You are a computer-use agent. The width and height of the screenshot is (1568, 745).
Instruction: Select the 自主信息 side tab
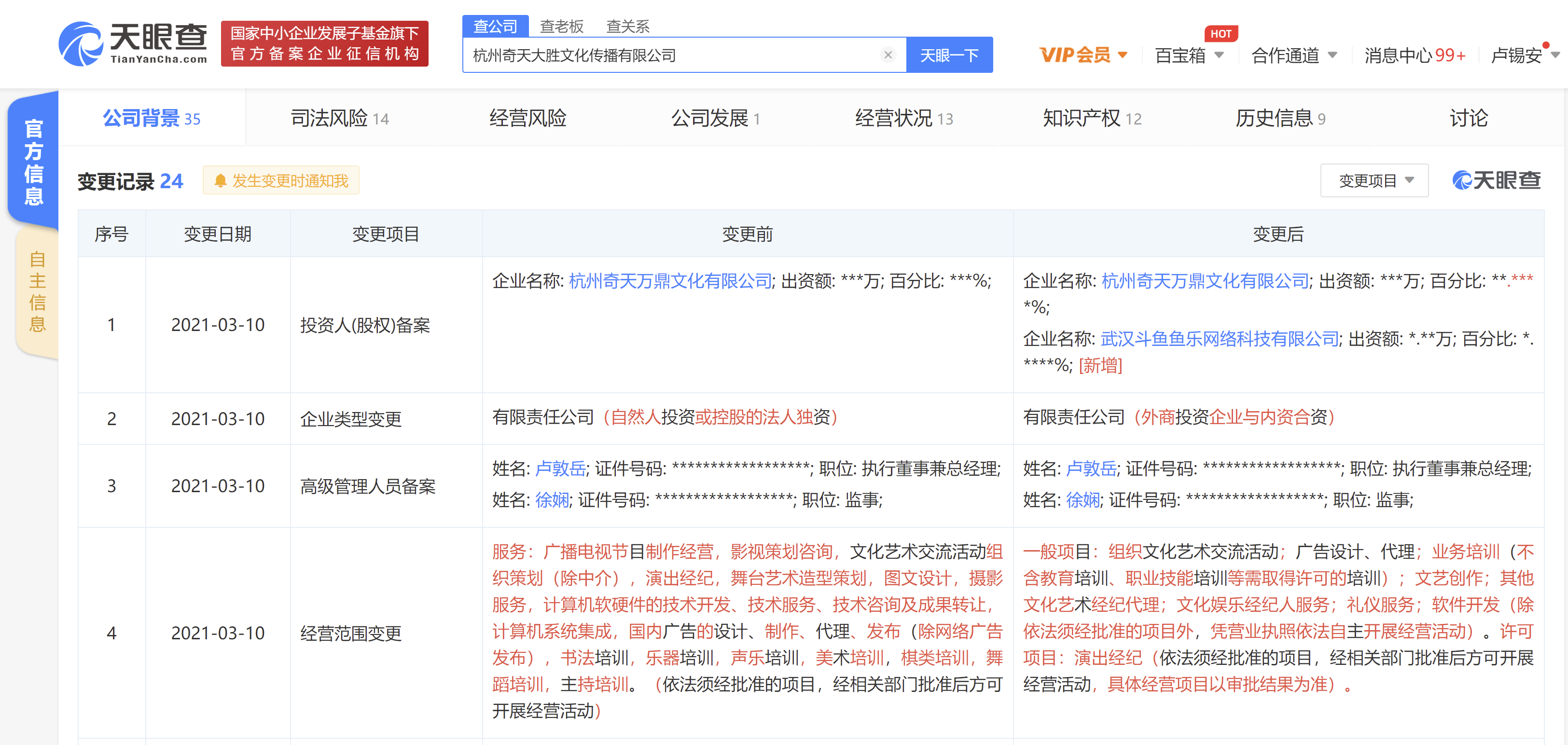click(37, 291)
